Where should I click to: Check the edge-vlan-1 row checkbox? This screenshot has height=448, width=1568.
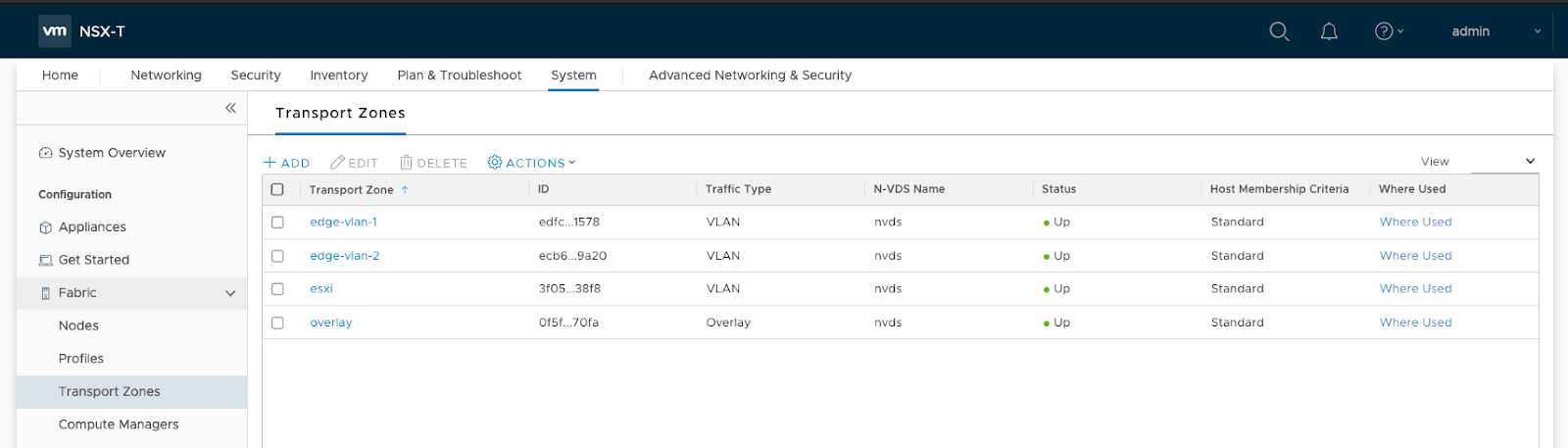[277, 223]
